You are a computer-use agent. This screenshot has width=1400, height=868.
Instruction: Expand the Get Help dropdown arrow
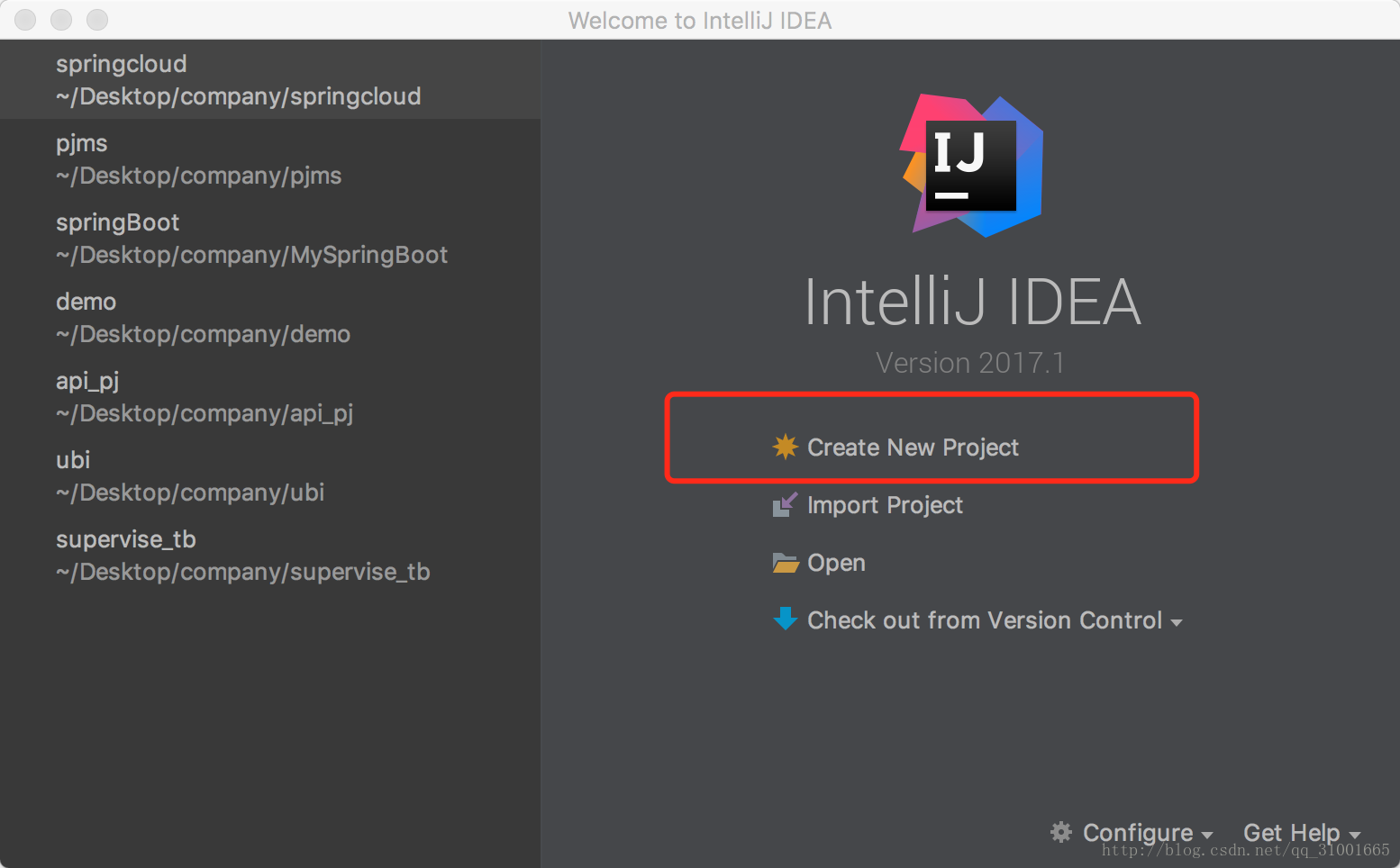click(x=1355, y=835)
